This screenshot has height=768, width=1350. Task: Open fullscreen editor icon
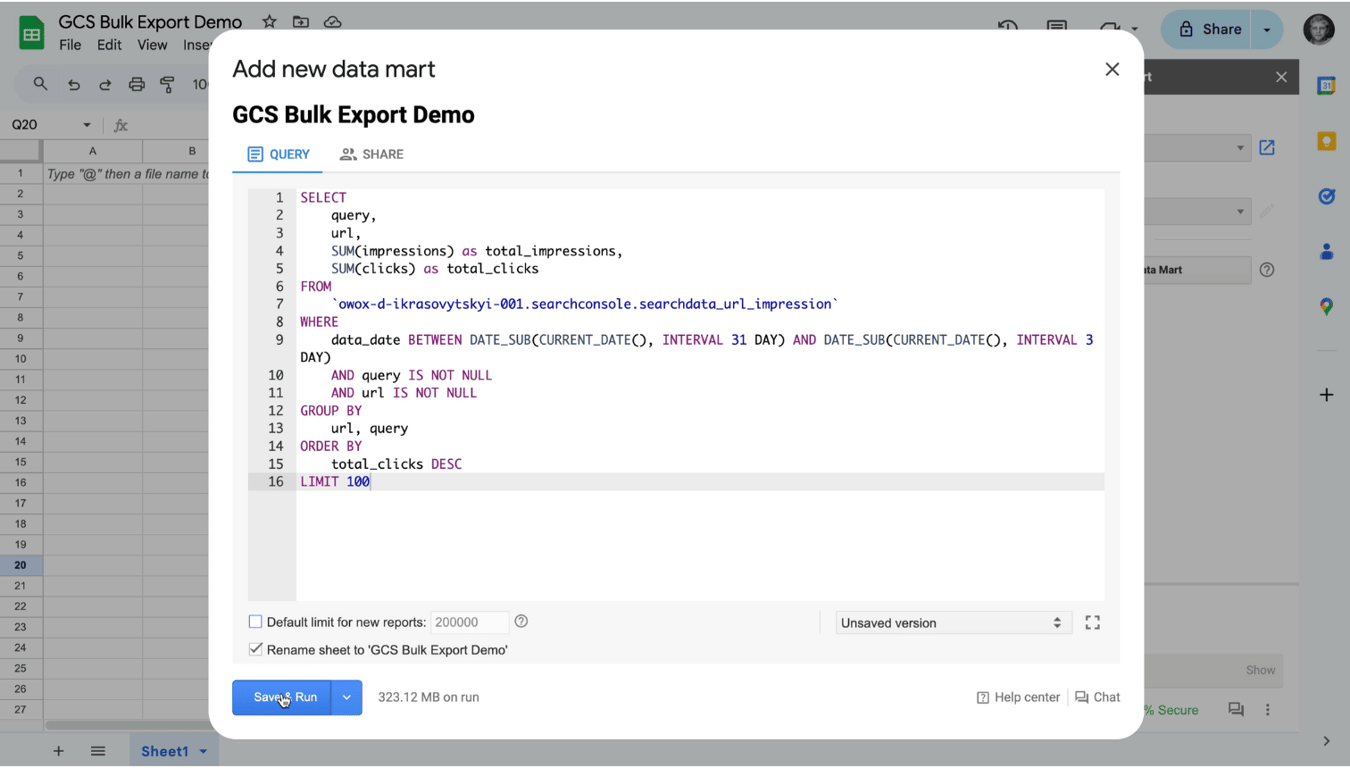point(1092,622)
